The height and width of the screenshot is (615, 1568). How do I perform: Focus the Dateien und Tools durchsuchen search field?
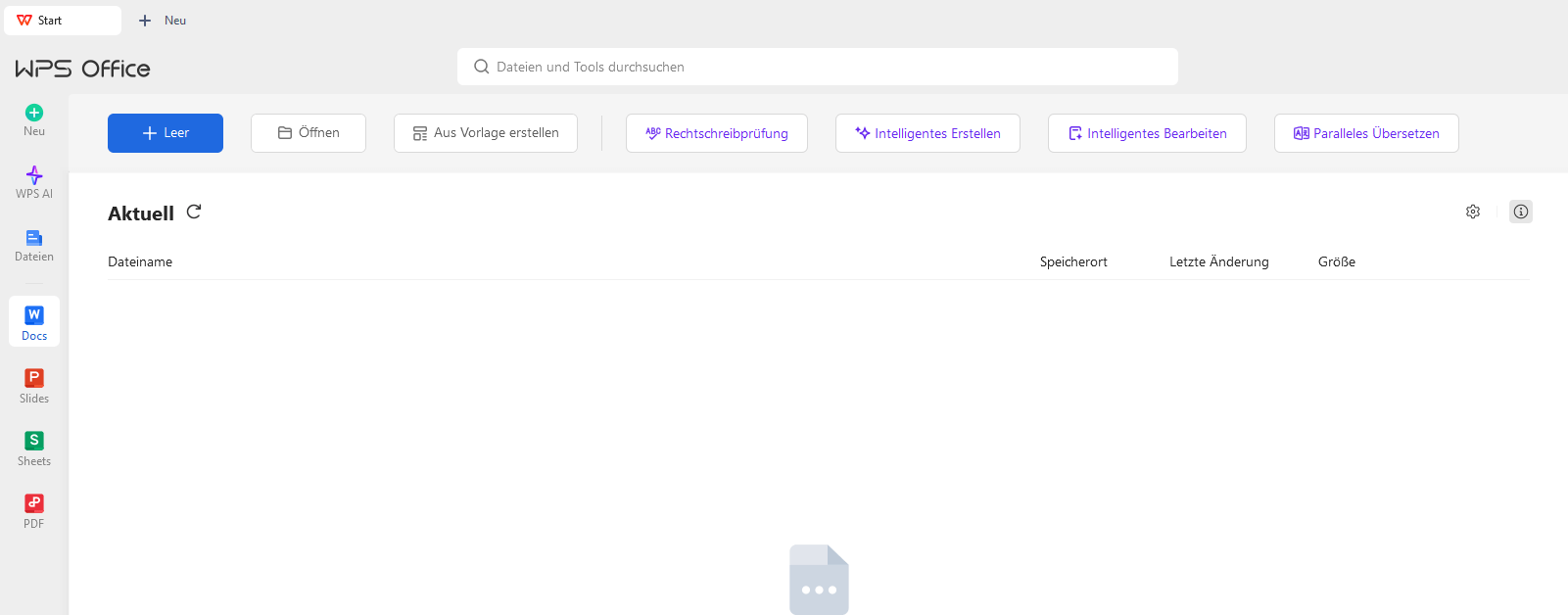(x=818, y=67)
